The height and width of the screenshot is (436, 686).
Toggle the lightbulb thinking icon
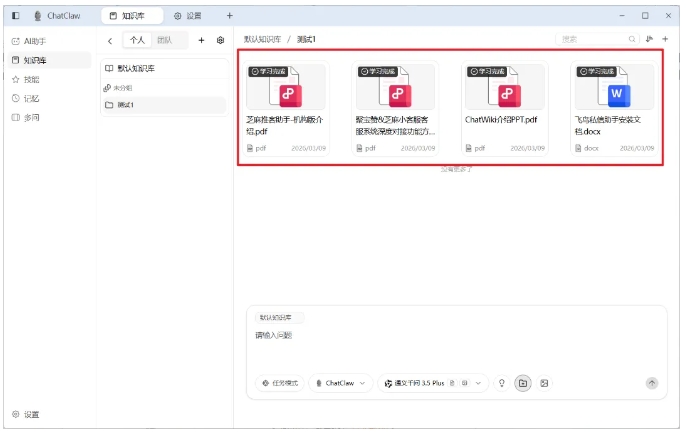(x=502, y=383)
